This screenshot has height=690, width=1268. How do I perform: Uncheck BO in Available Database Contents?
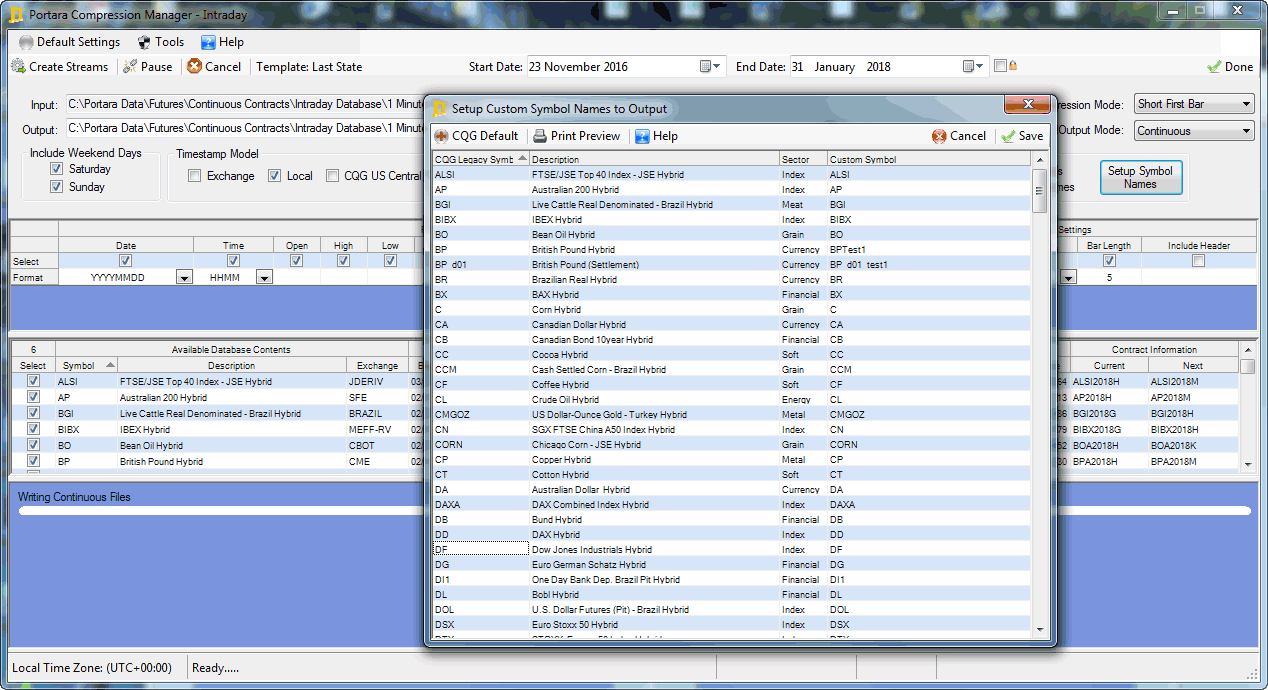pos(33,445)
